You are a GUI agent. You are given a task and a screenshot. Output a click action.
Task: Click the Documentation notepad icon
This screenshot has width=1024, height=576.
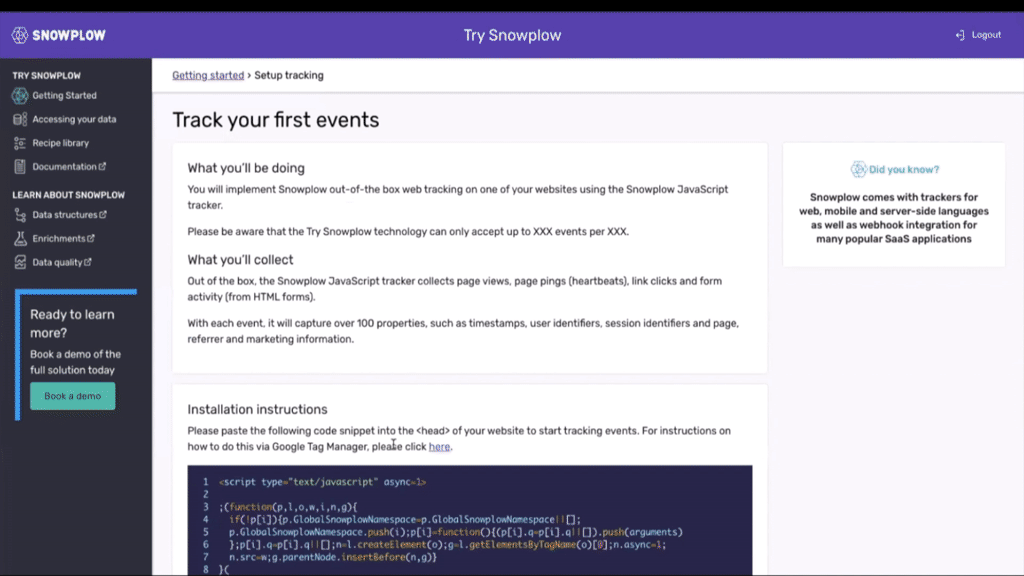pos(20,166)
